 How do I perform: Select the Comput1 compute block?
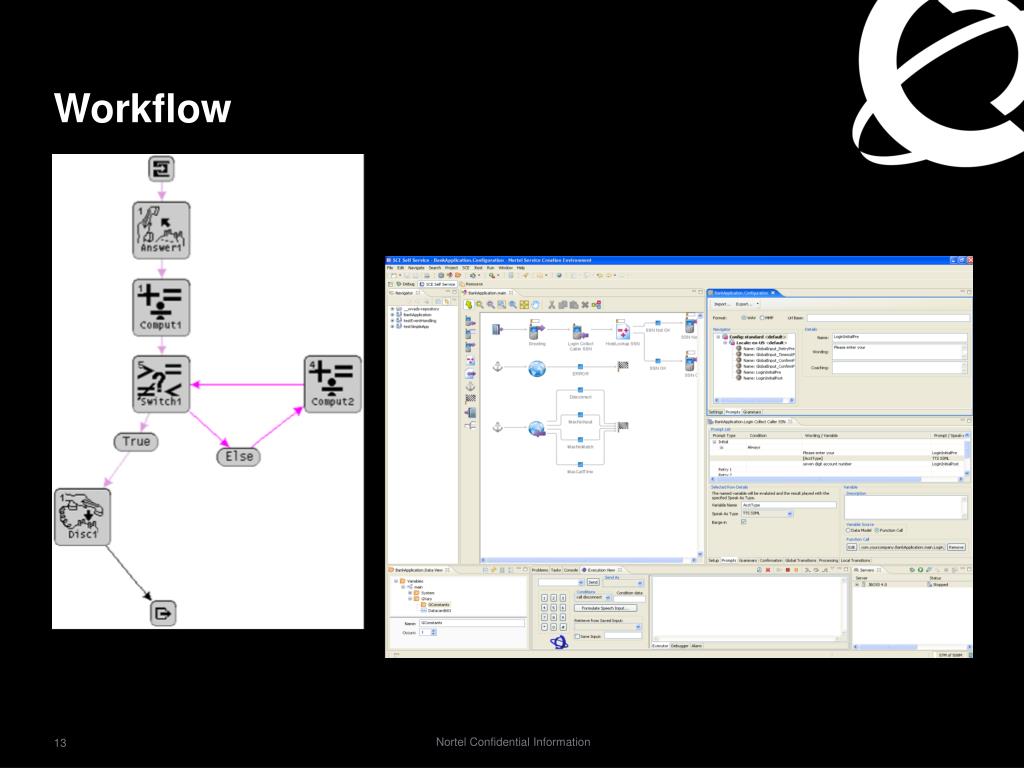pyautogui.click(x=161, y=308)
